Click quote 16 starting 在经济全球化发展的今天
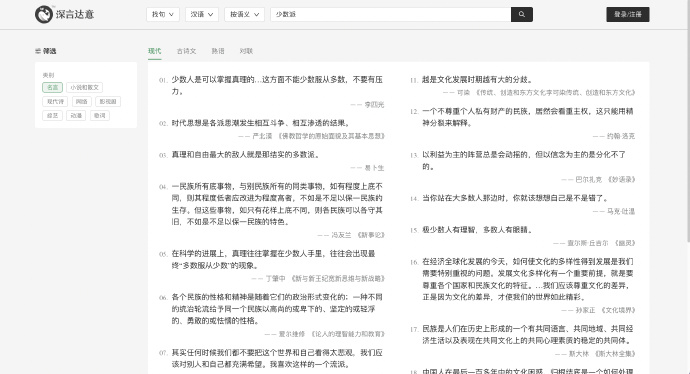 (x=528, y=279)
